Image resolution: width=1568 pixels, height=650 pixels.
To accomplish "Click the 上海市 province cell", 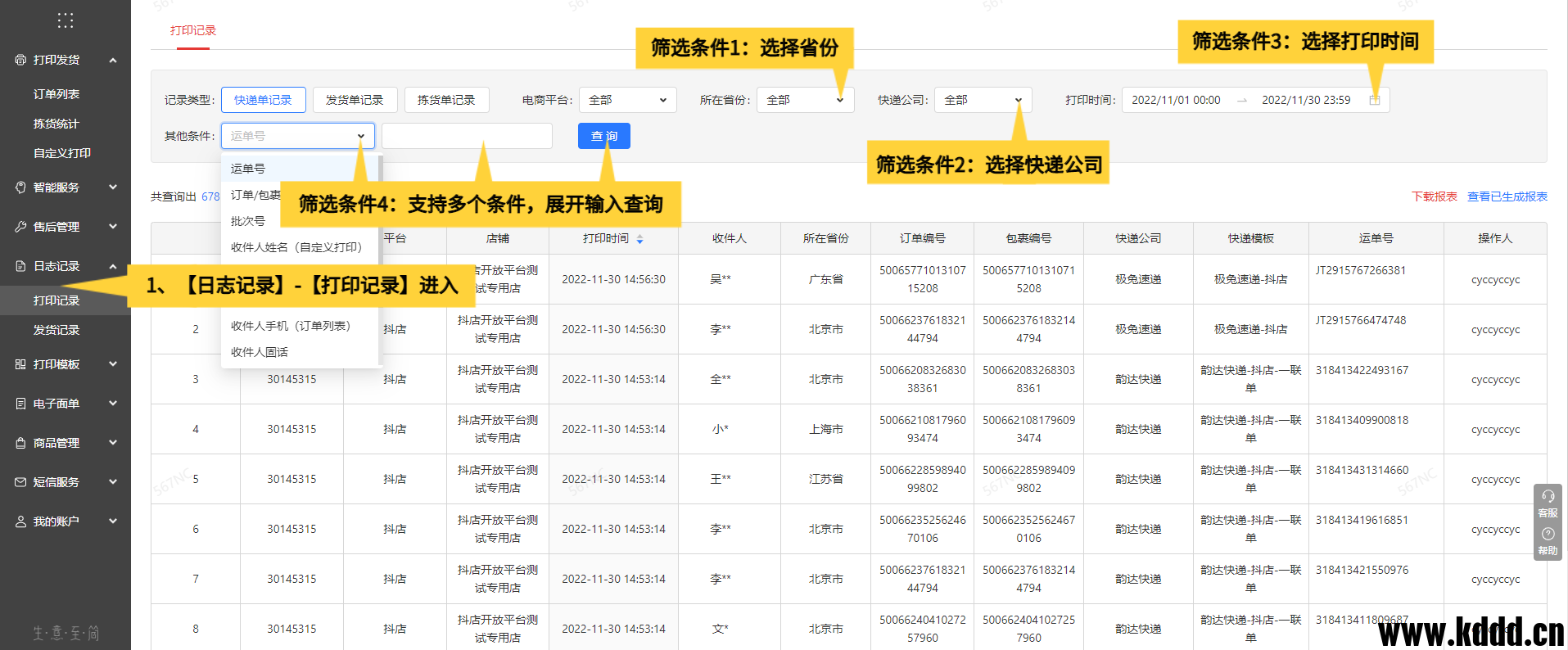I will [x=826, y=429].
